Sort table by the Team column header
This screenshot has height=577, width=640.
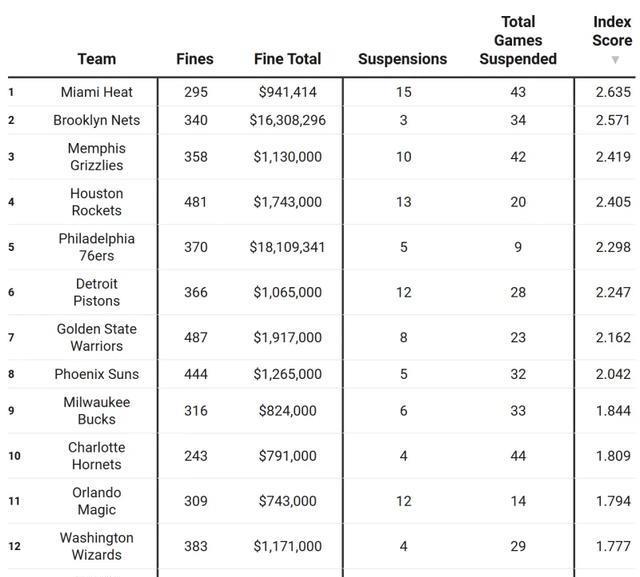tap(96, 59)
